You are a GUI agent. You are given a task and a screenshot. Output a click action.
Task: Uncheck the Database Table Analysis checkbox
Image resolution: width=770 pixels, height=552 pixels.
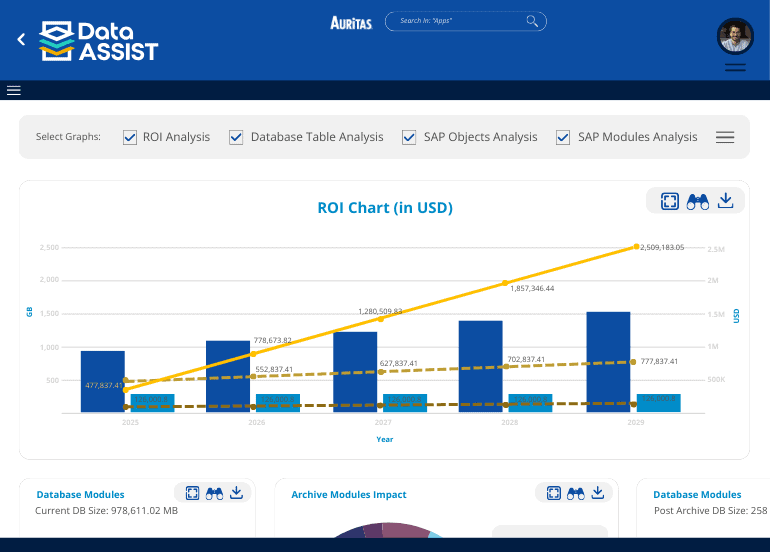click(x=236, y=138)
